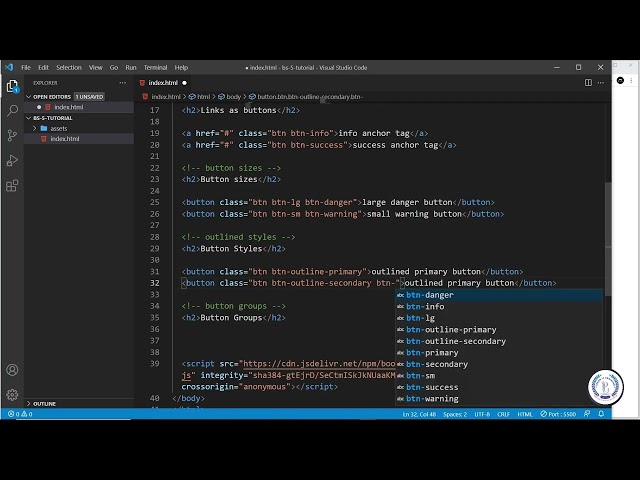Open the Accounts menu icon
The width and height of the screenshot is (640, 480).
coord(12,370)
